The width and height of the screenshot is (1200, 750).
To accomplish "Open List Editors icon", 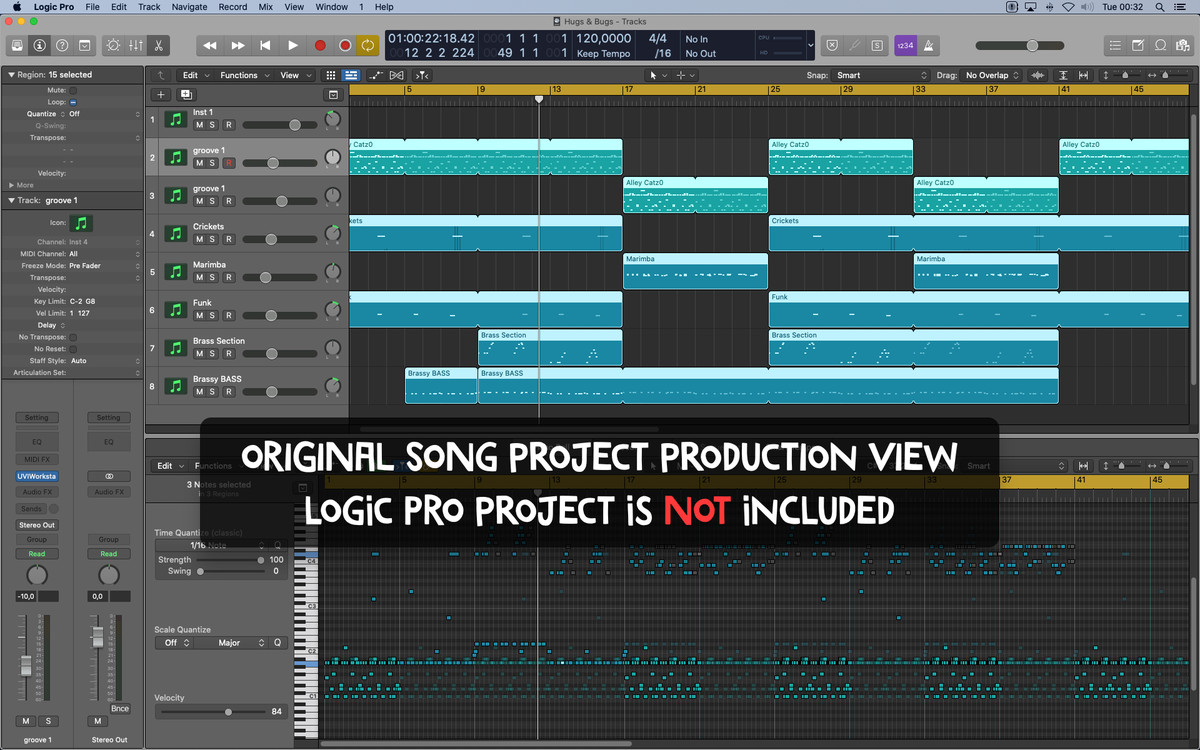I will (x=1115, y=45).
